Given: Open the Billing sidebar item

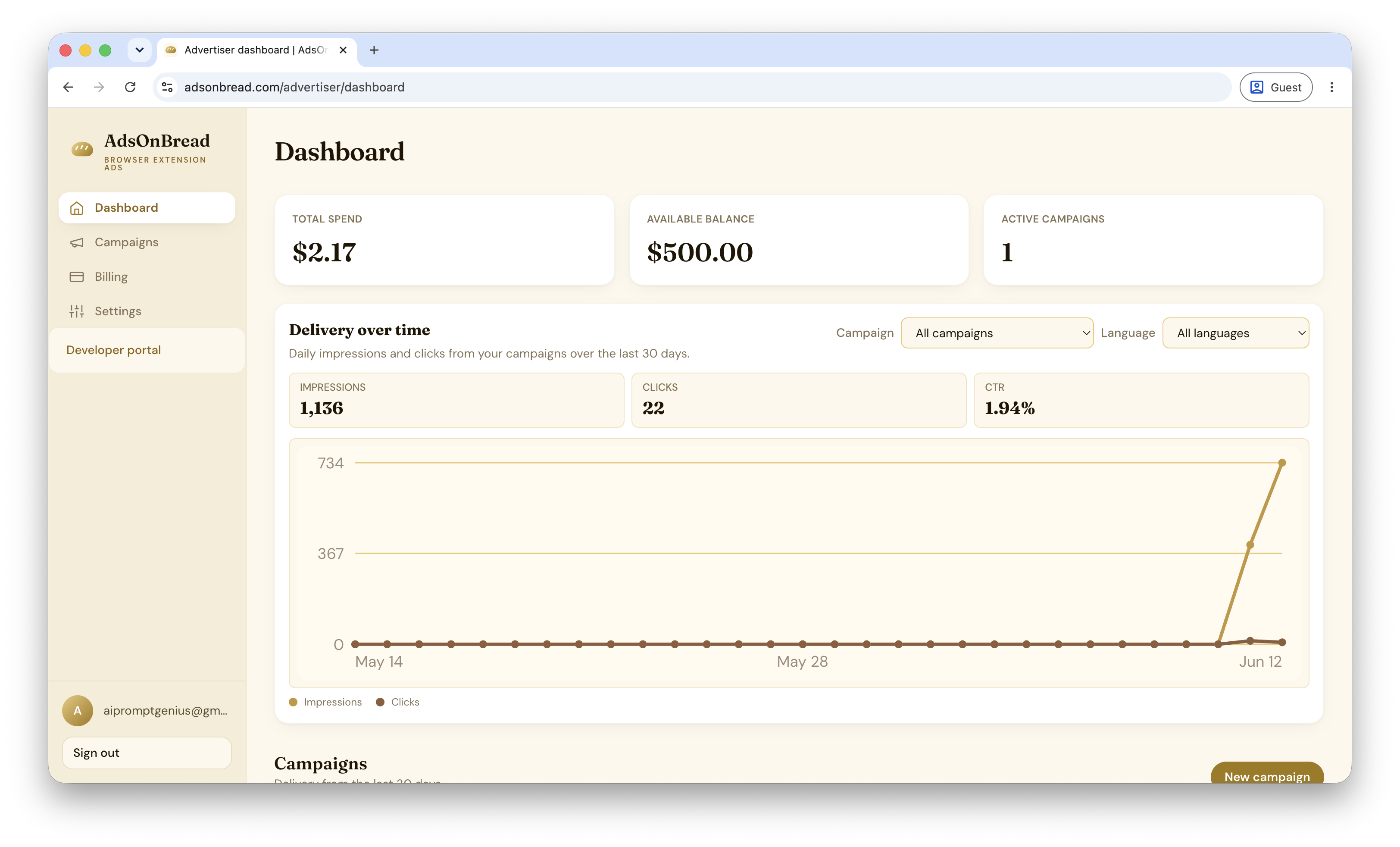Looking at the screenshot, I should coord(147,277).
